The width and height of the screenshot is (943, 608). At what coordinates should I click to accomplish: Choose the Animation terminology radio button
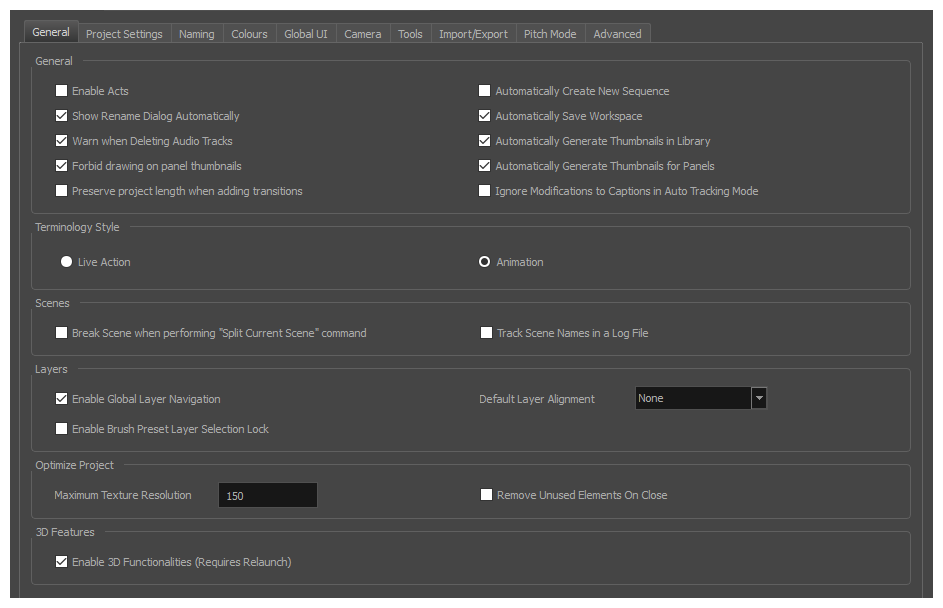pos(484,262)
